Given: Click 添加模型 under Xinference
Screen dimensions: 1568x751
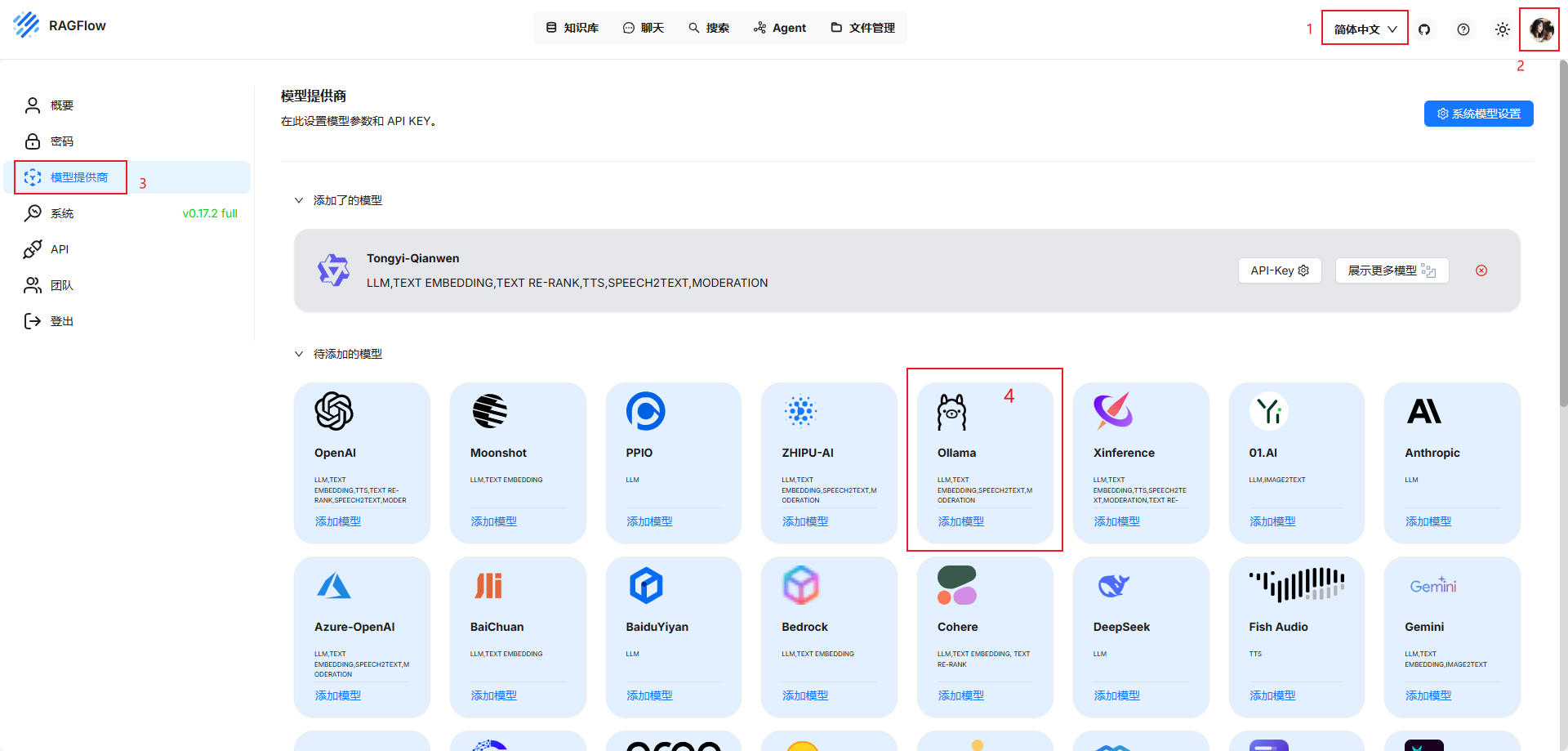Looking at the screenshot, I should (x=1117, y=521).
